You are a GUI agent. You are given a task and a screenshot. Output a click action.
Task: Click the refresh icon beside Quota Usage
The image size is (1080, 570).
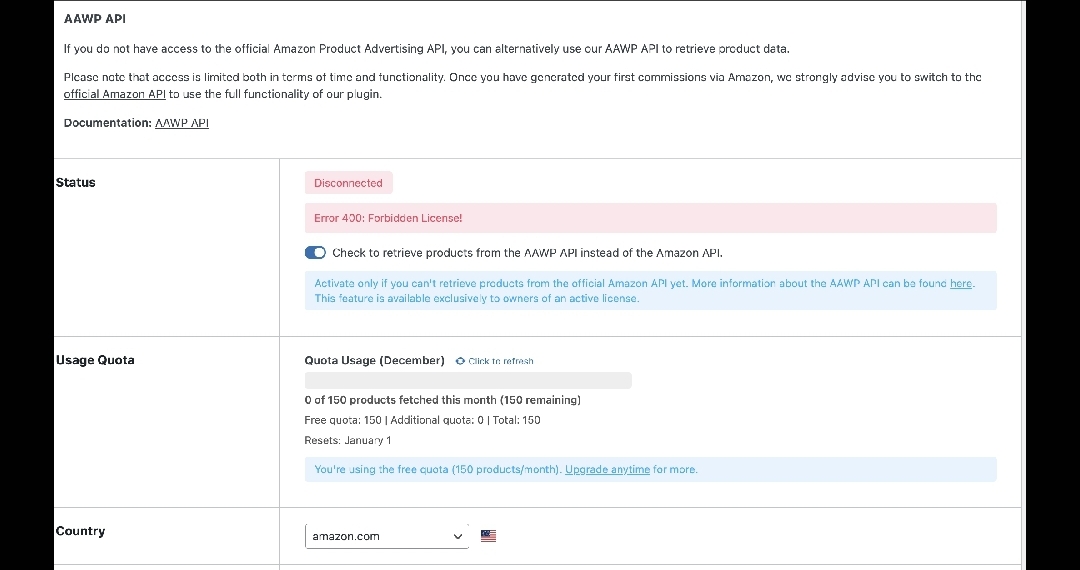point(460,361)
